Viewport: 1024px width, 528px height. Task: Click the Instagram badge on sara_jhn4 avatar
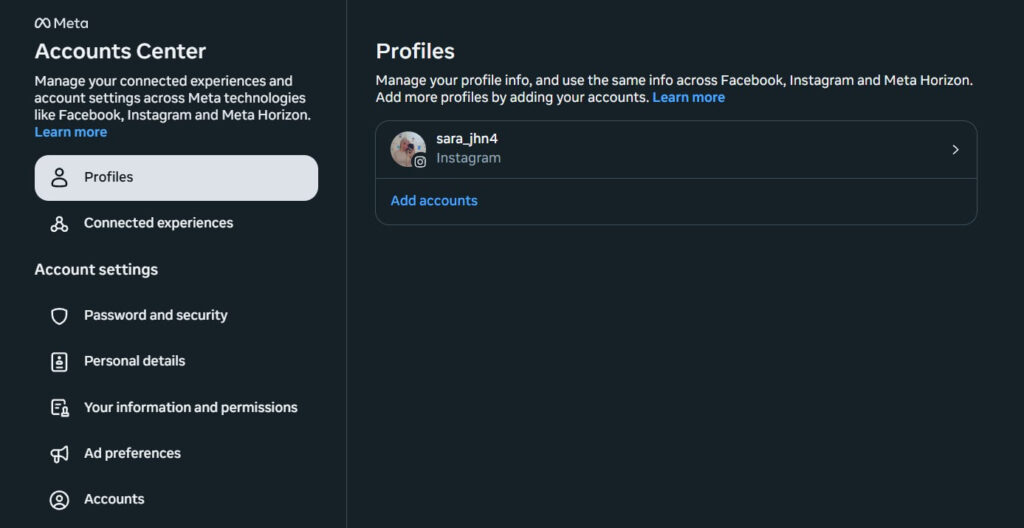420,161
